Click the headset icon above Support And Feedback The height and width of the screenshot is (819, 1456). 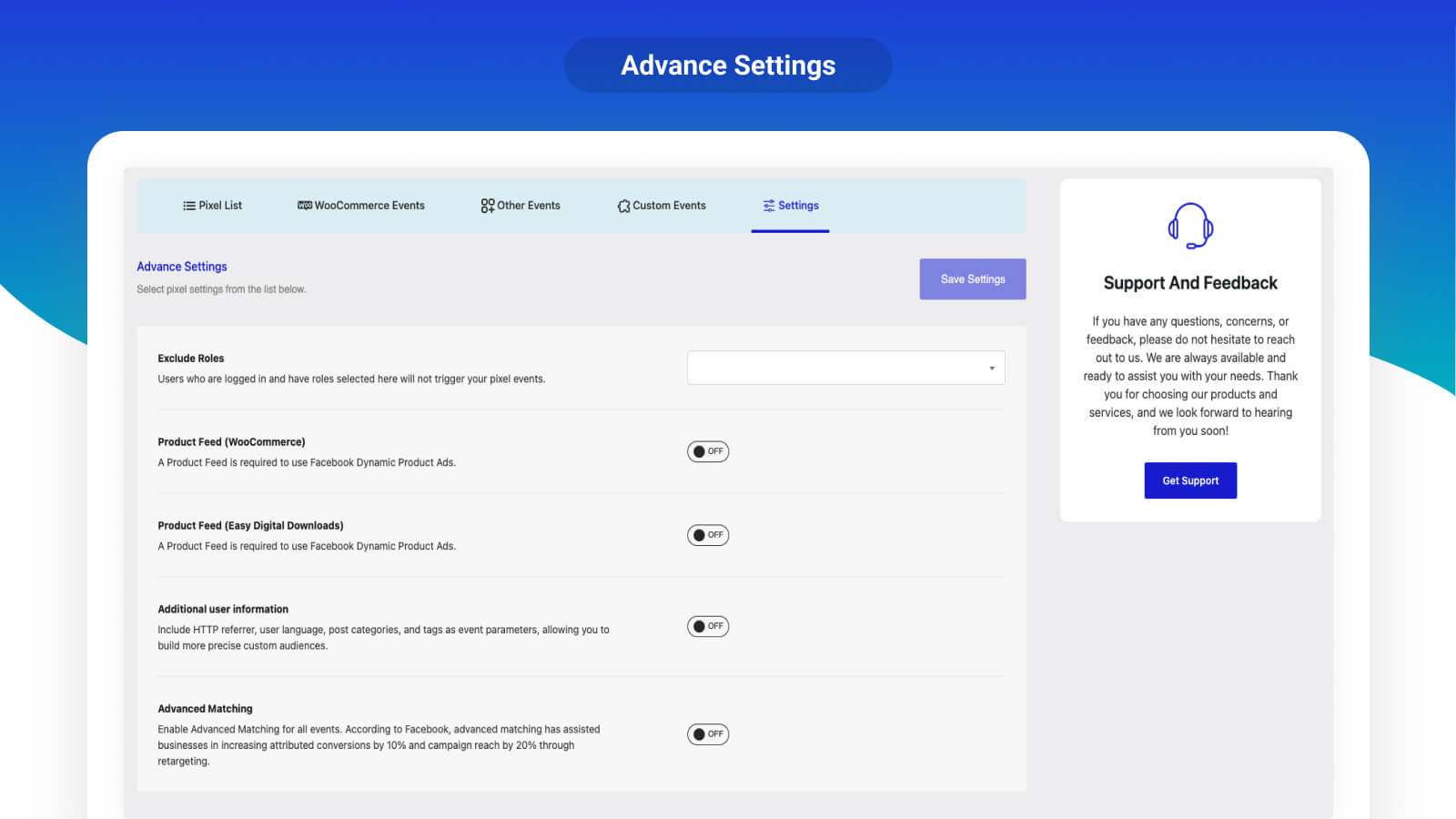point(1190,226)
